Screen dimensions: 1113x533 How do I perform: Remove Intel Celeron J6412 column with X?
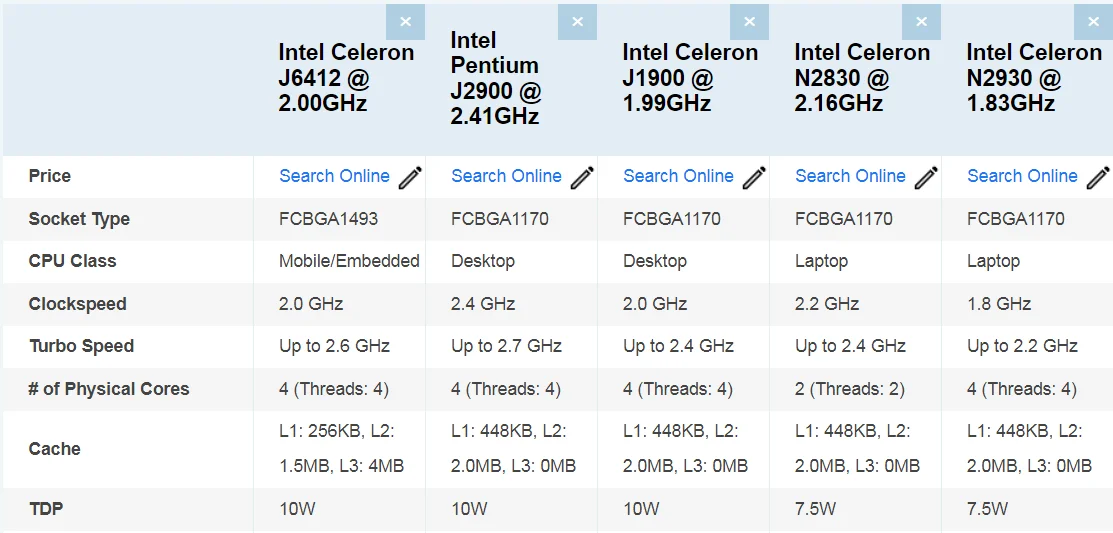click(x=405, y=22)
